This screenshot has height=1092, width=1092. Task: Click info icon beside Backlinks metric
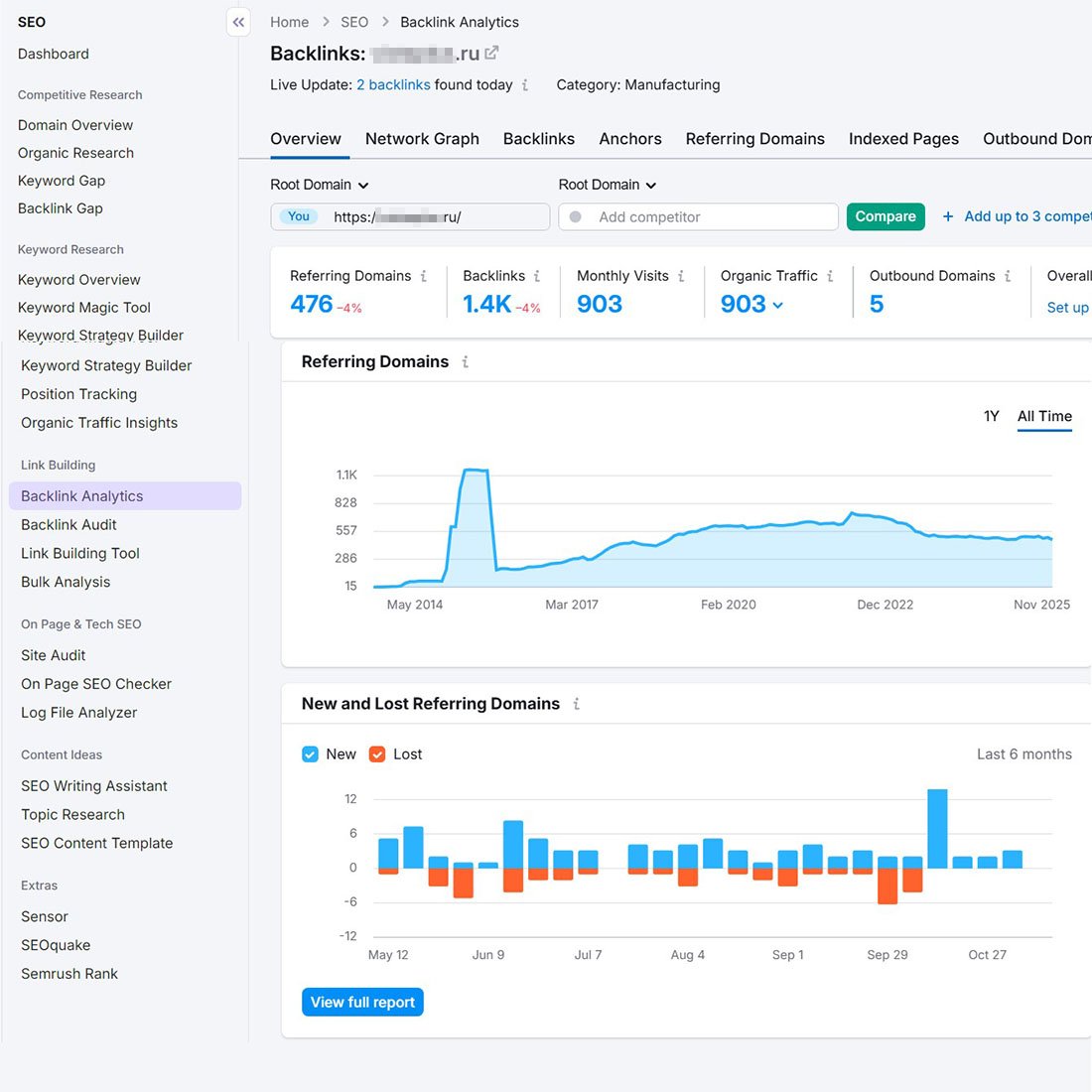point(537,276)
